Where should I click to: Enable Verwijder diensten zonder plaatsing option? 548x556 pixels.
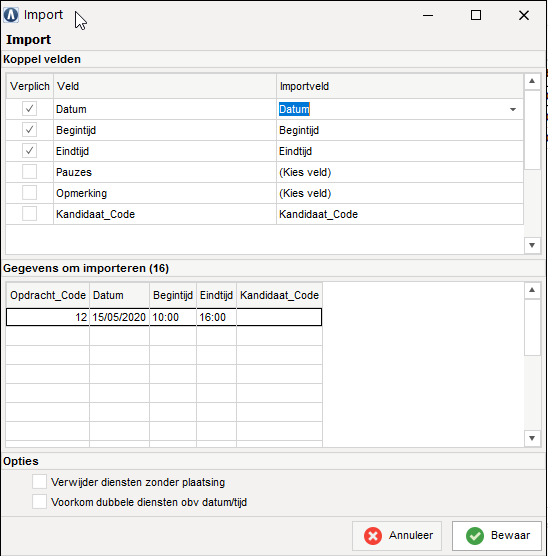(39, 482)
